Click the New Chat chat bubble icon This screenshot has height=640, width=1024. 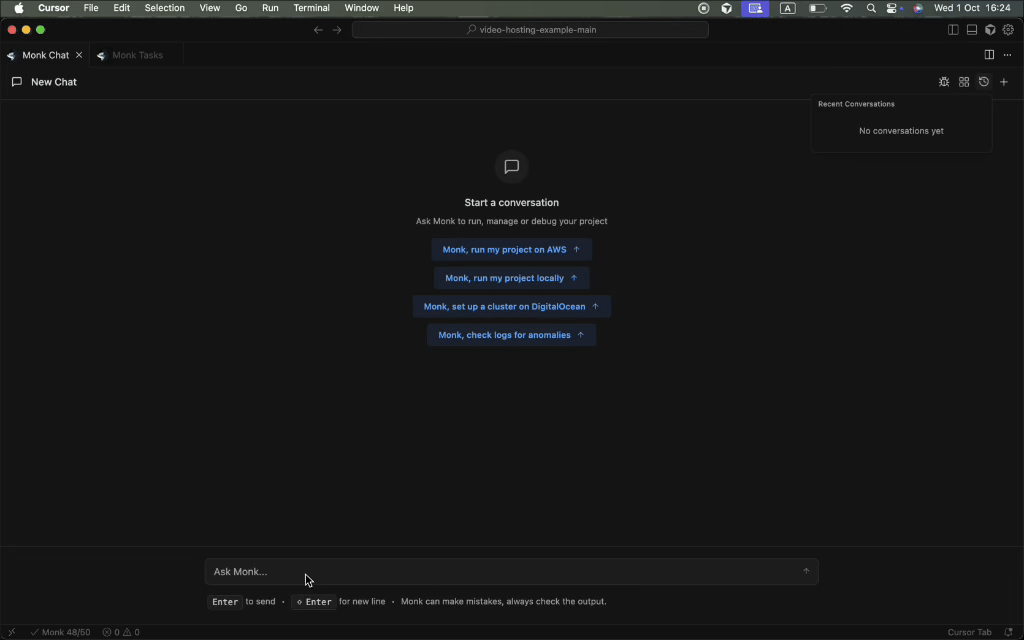17,82
